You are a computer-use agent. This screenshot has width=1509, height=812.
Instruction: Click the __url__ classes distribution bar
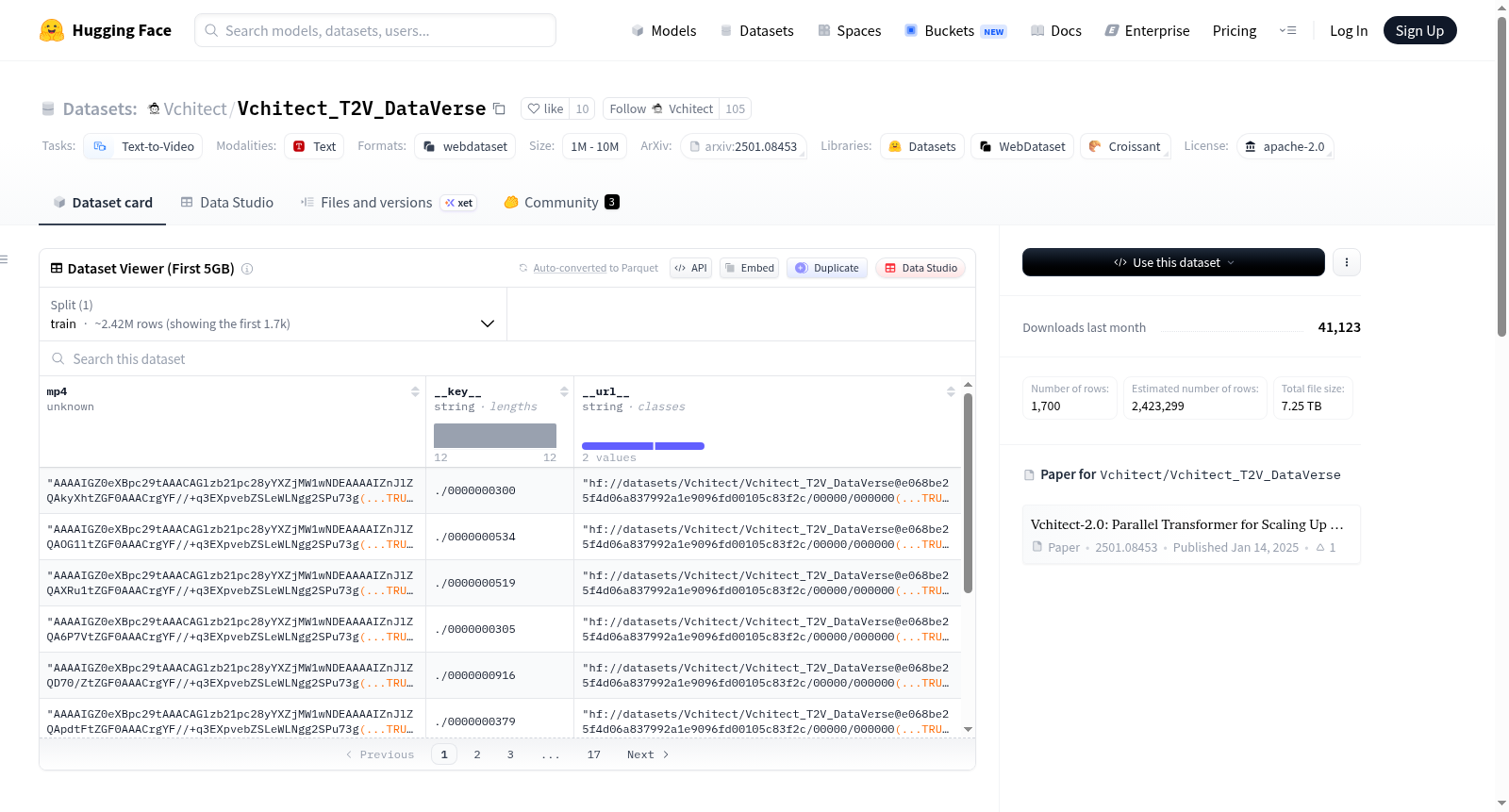(643, 446)
